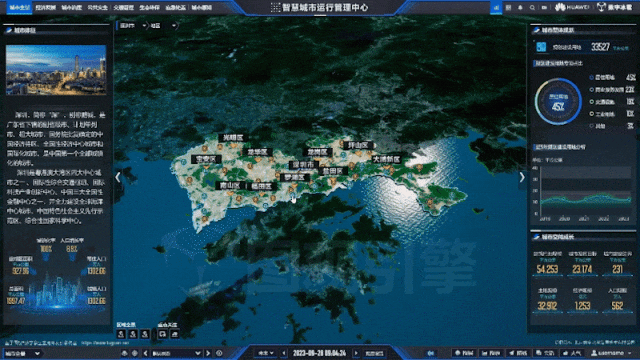The width and height of the screenshot is (640, 360).
Task: Click the 南山区 district label on map
Action: [230, 185]
